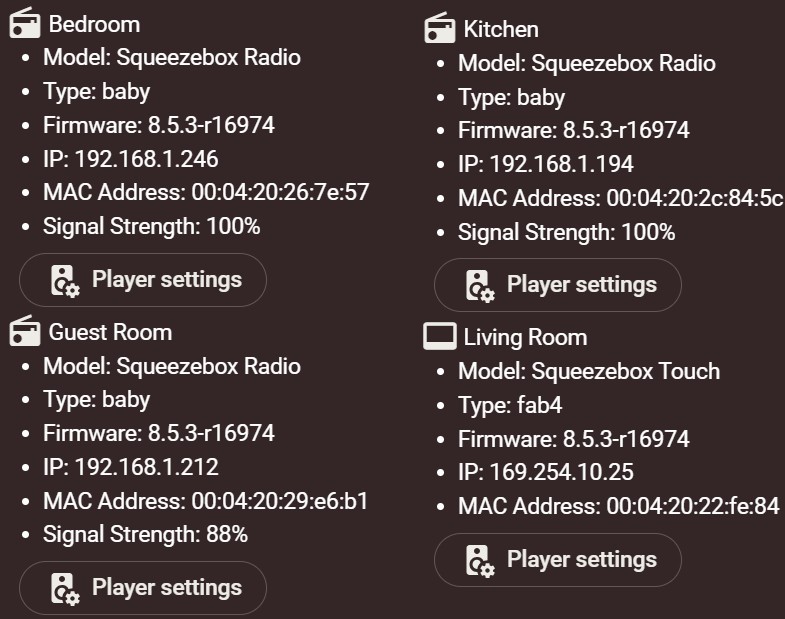Open Player settings for Guest Room

pos(143,588)
